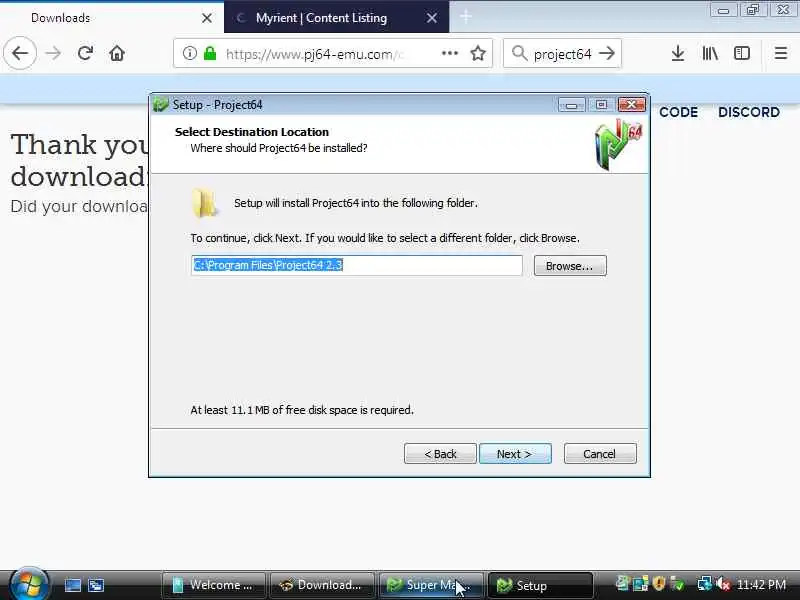
Task: Switch to Myrient Content Listing tab
Action: [336, 18]
